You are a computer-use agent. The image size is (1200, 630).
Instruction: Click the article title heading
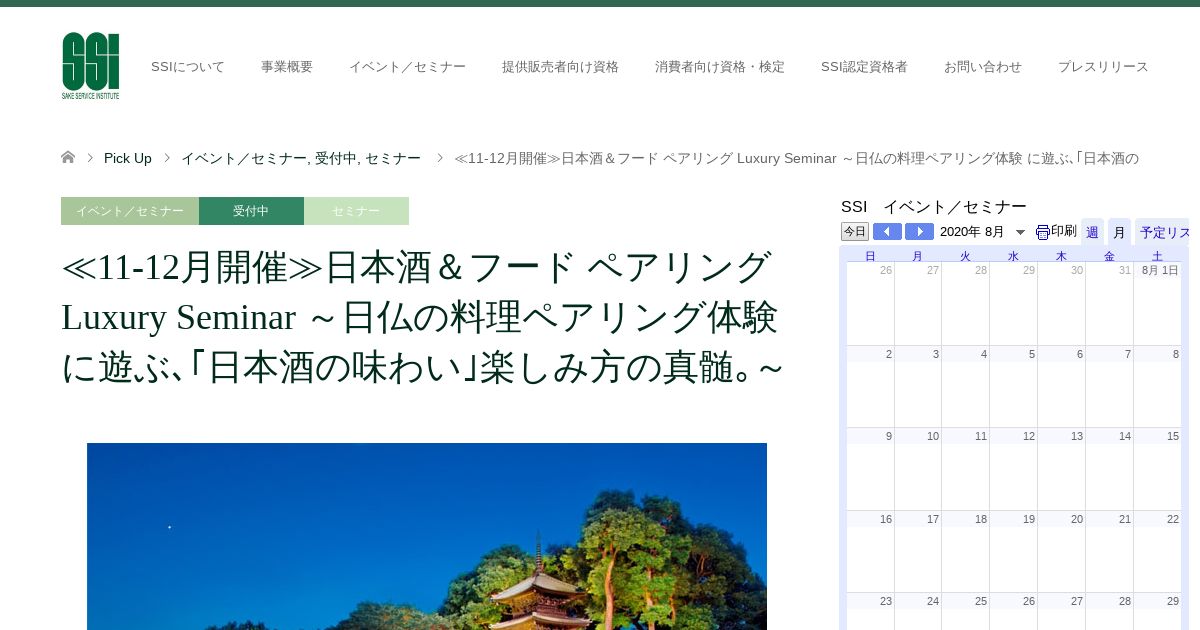coord(422,318)
